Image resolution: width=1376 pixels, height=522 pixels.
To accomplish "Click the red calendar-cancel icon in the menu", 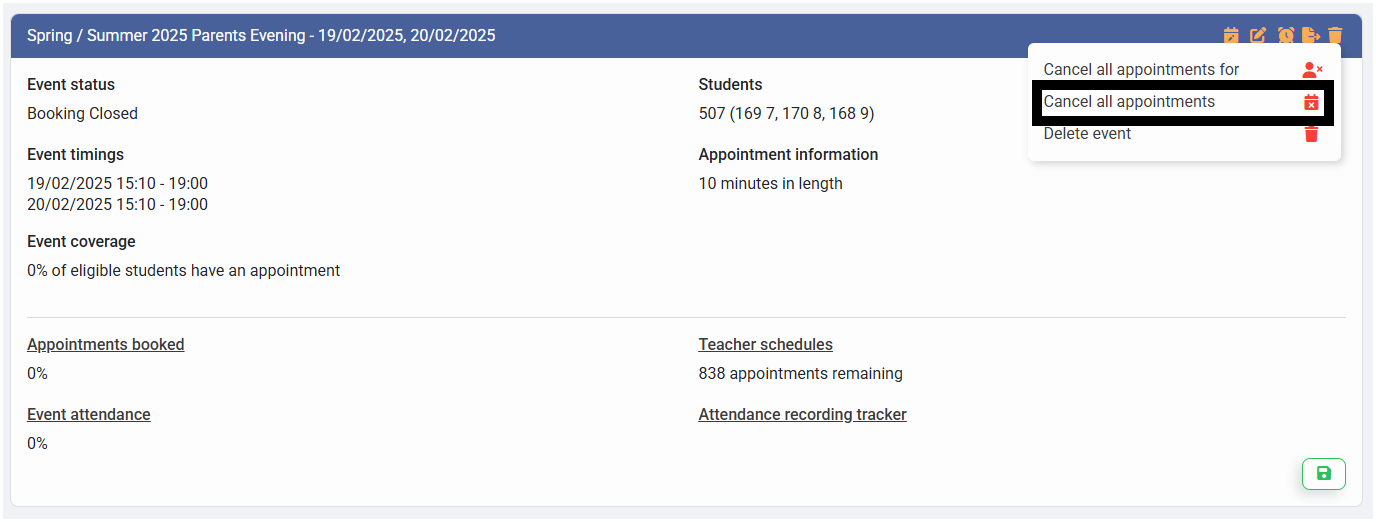I will [1311, 102].
